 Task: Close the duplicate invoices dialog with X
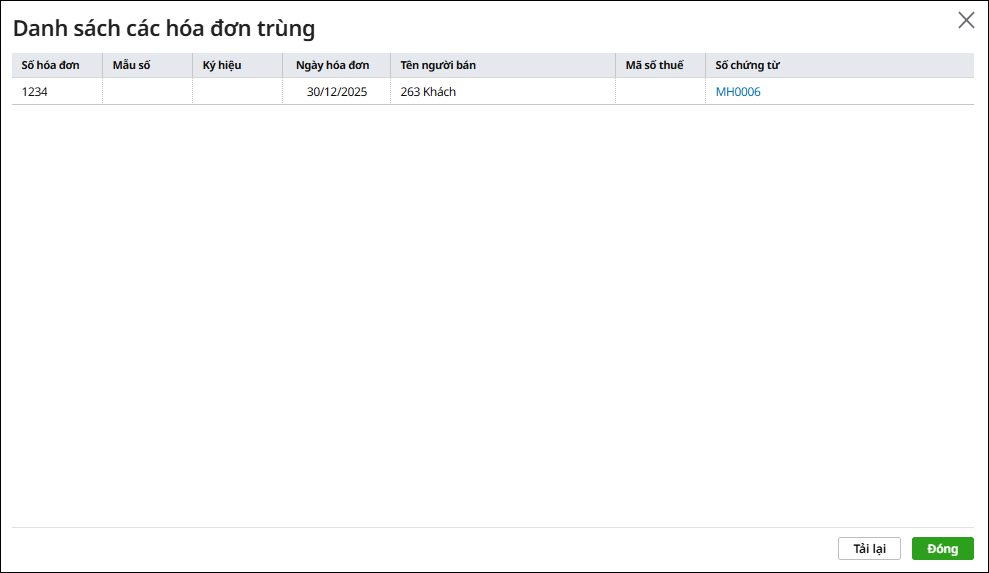click(x=966, y=20)
